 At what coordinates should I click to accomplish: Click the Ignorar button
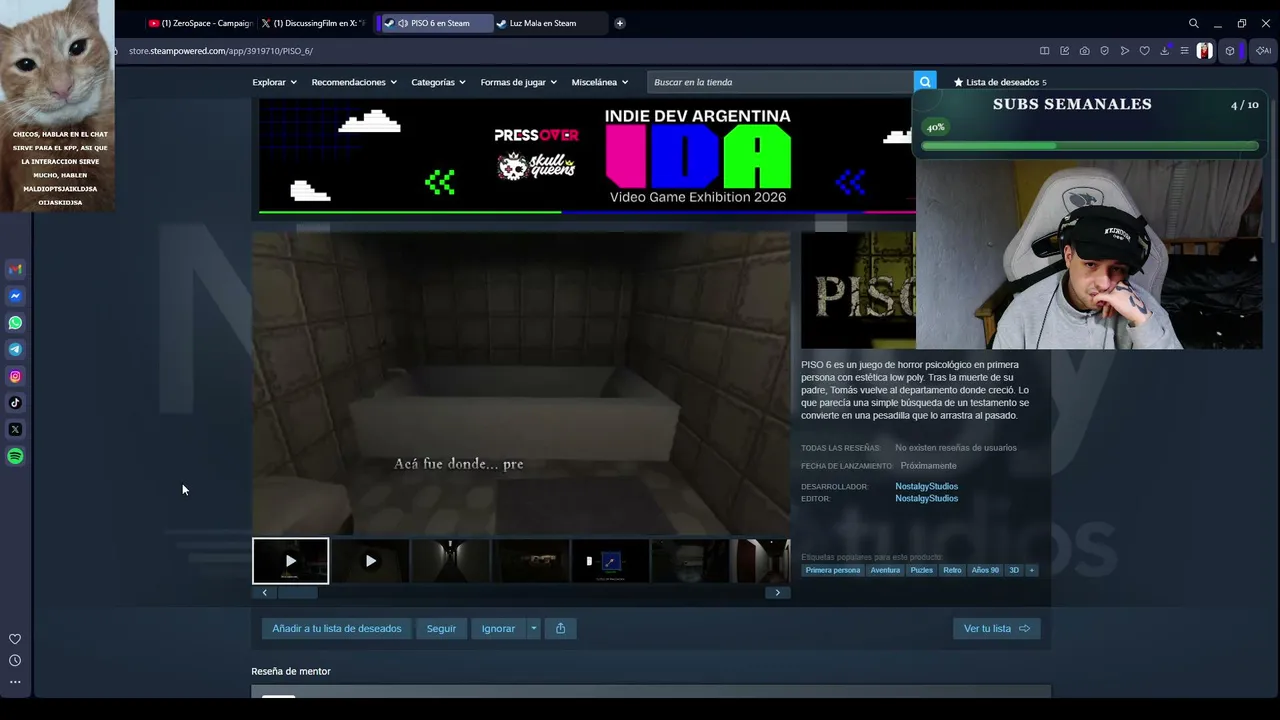tap(498, 628)
